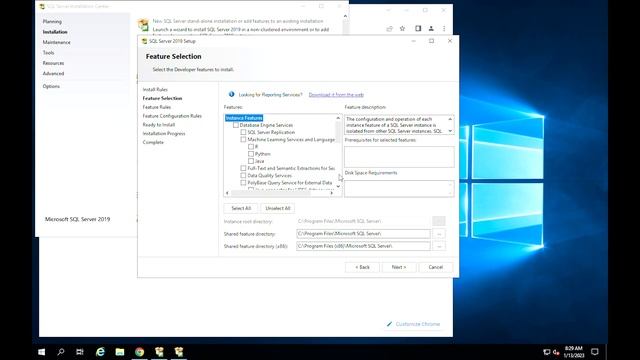Browse for Shared feature directory (x86)
The image size is (640, 360).
pos(439,246)
